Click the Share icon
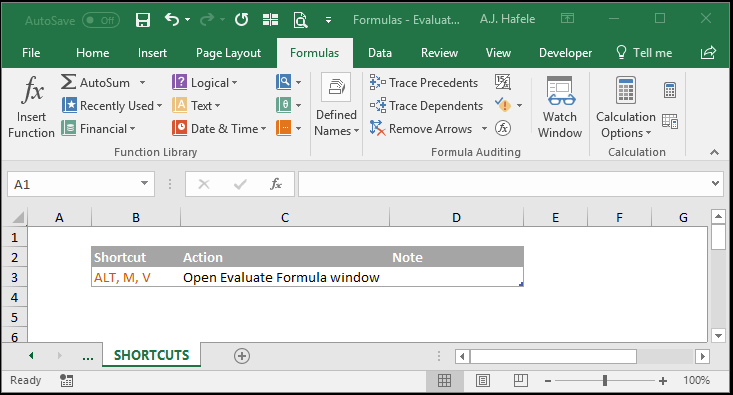Screen dimensions: 733x395 click(x=708, y=52)
